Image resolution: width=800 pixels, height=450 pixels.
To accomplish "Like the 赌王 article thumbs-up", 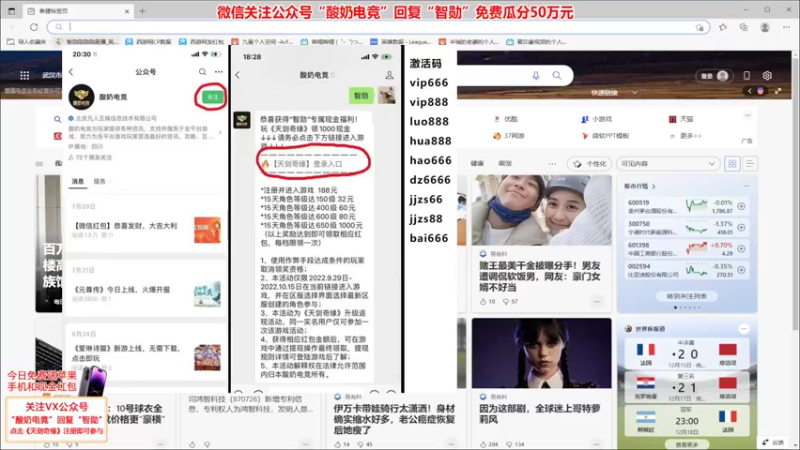I will [x=483, y=302].
